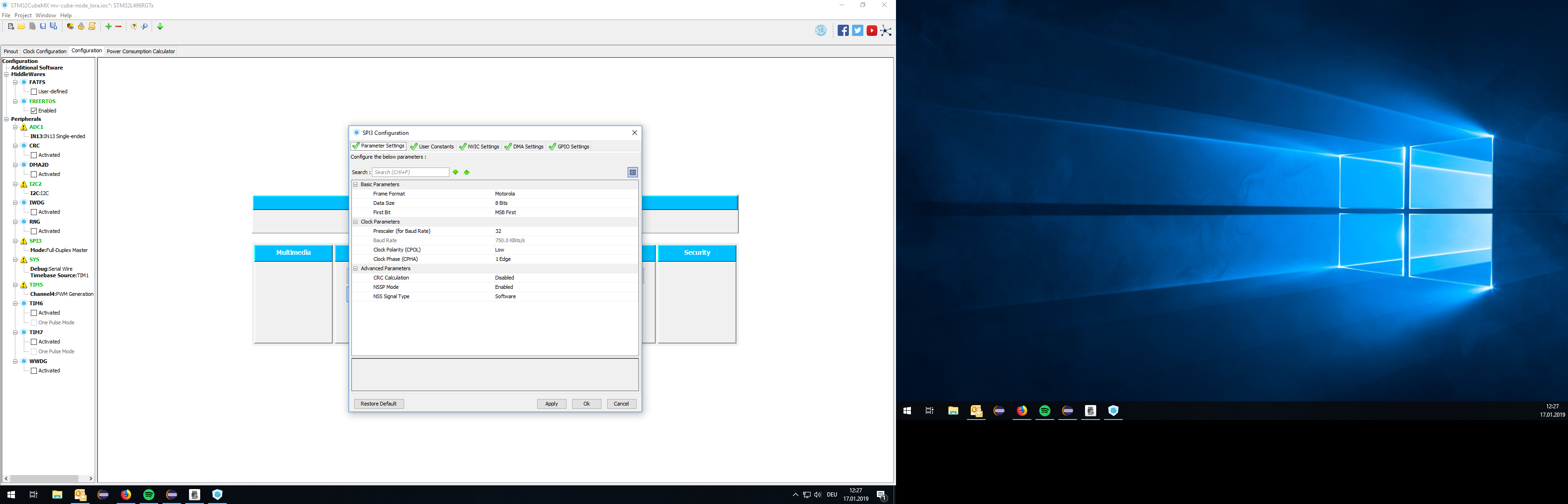
Task: Switch to the NVIC Settings tab
Action: [479, 147]
